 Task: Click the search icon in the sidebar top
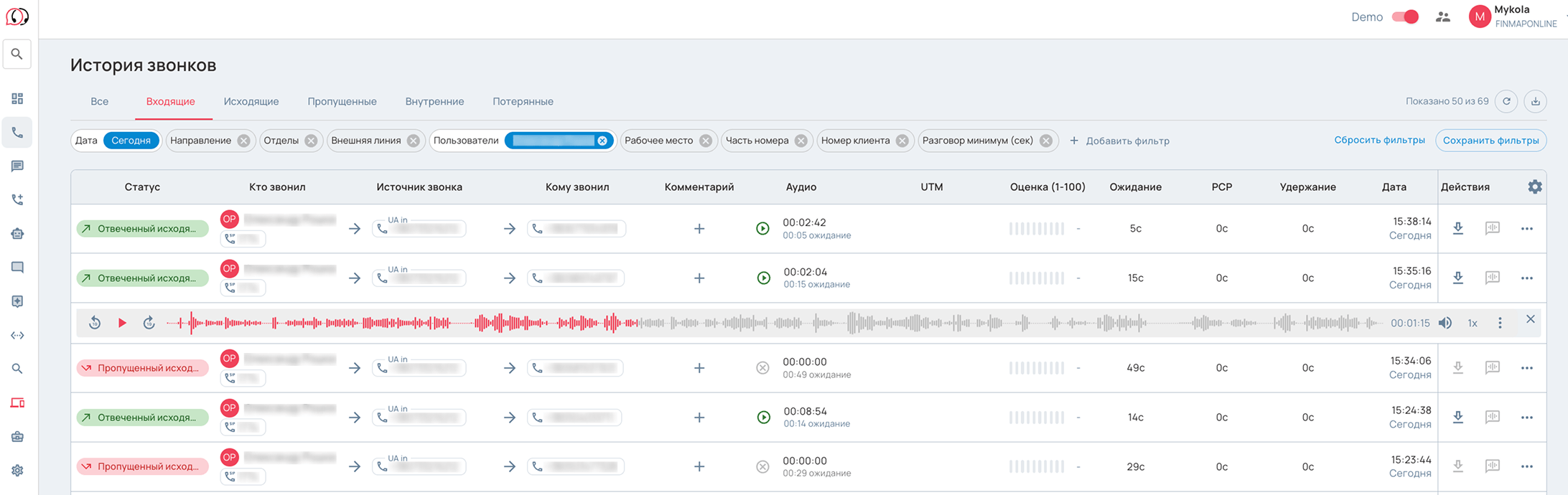(17, 55)
